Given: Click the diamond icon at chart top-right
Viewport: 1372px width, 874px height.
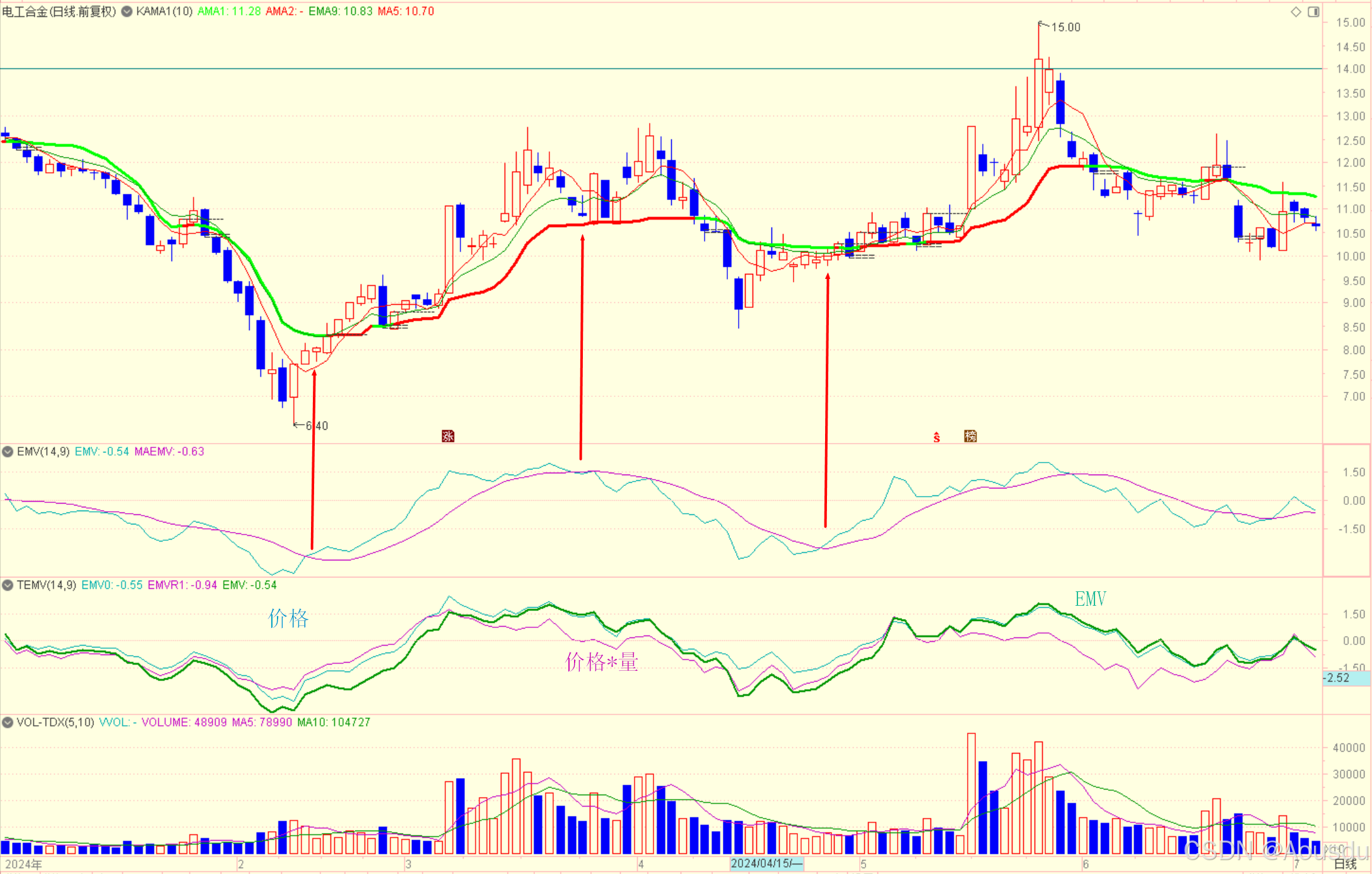Looking at the screenshot, I should (x=1296, y=11).
